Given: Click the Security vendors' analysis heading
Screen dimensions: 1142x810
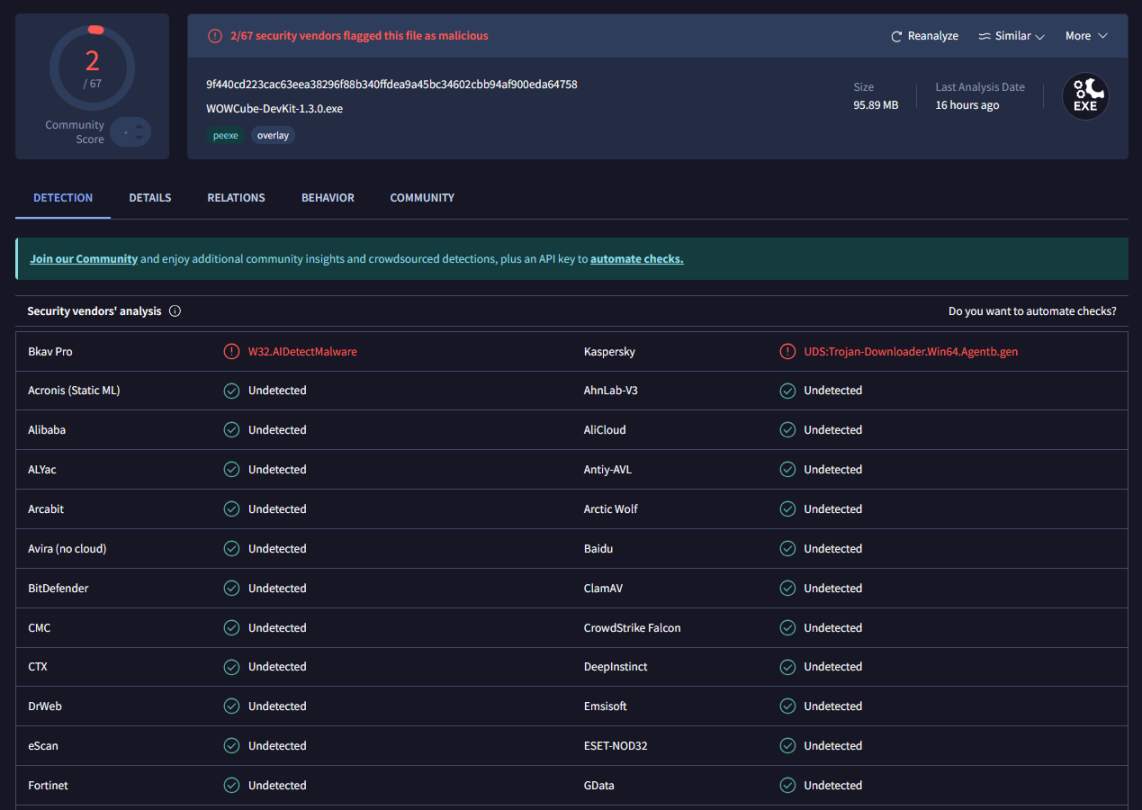Looking at the screenshot, I should [x=94, y=311].
